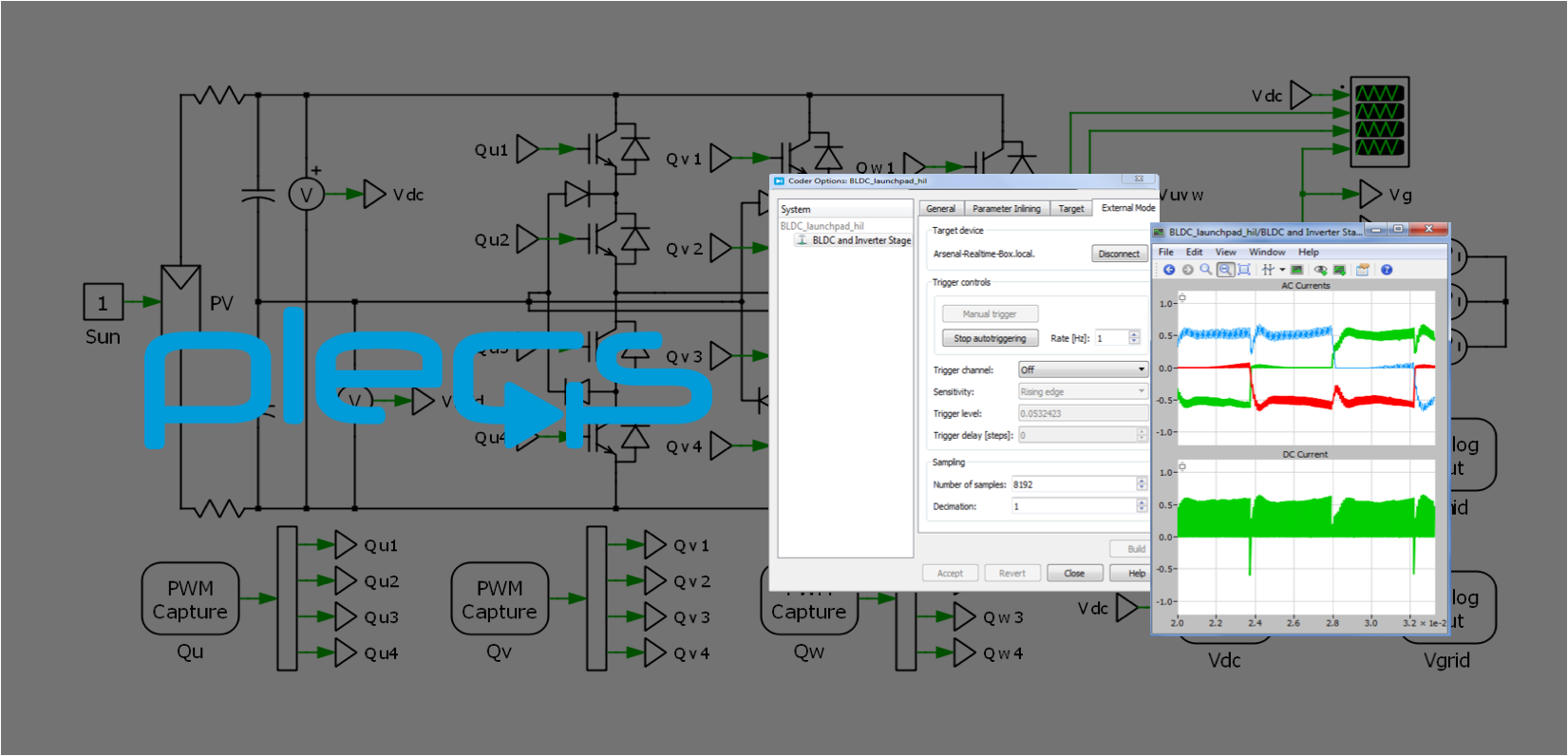
Task: Click the grey forward arrow in scope toolbar
Action: (x=1187, y=270)
